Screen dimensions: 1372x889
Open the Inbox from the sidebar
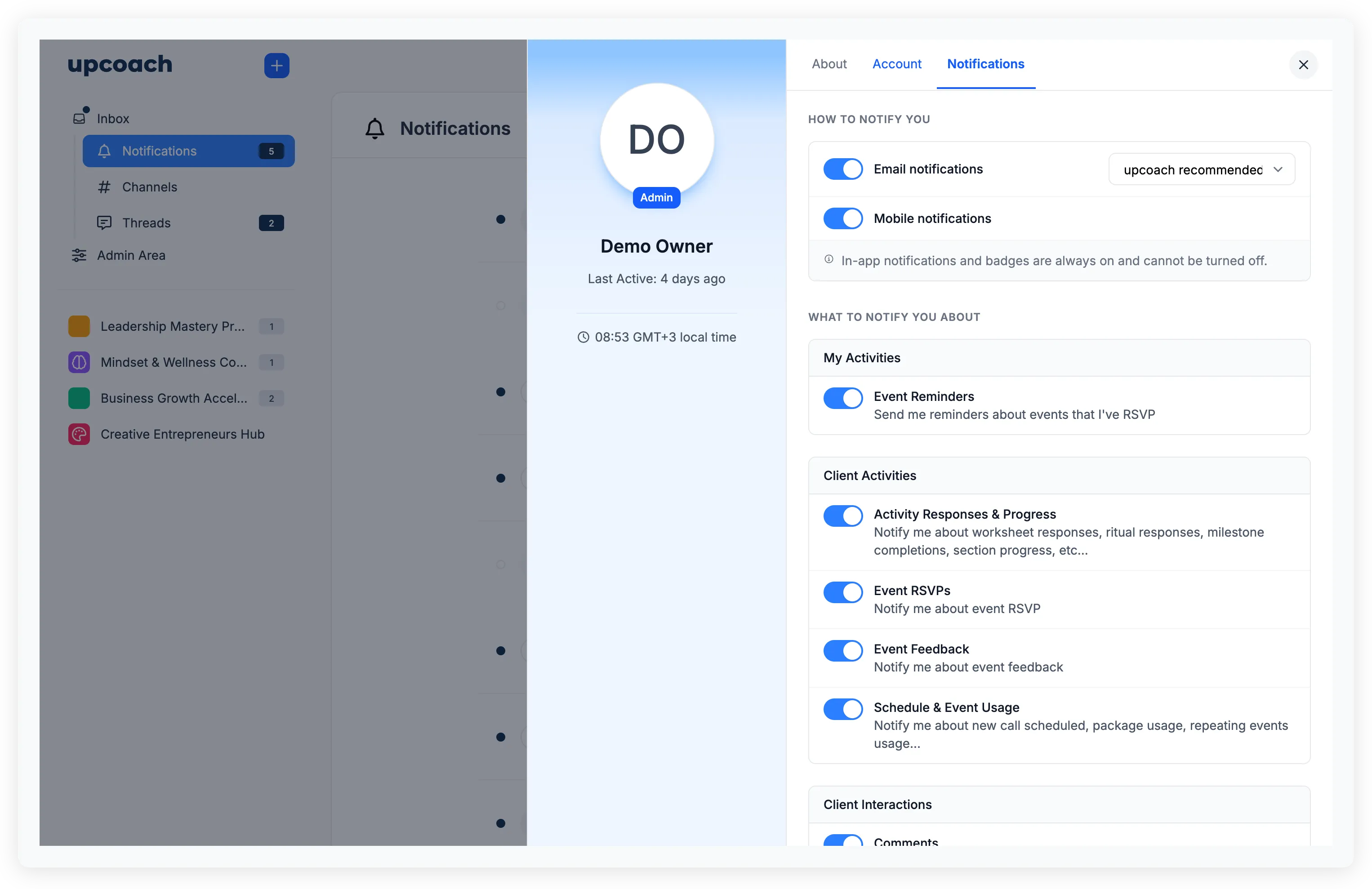click(113, 118)
